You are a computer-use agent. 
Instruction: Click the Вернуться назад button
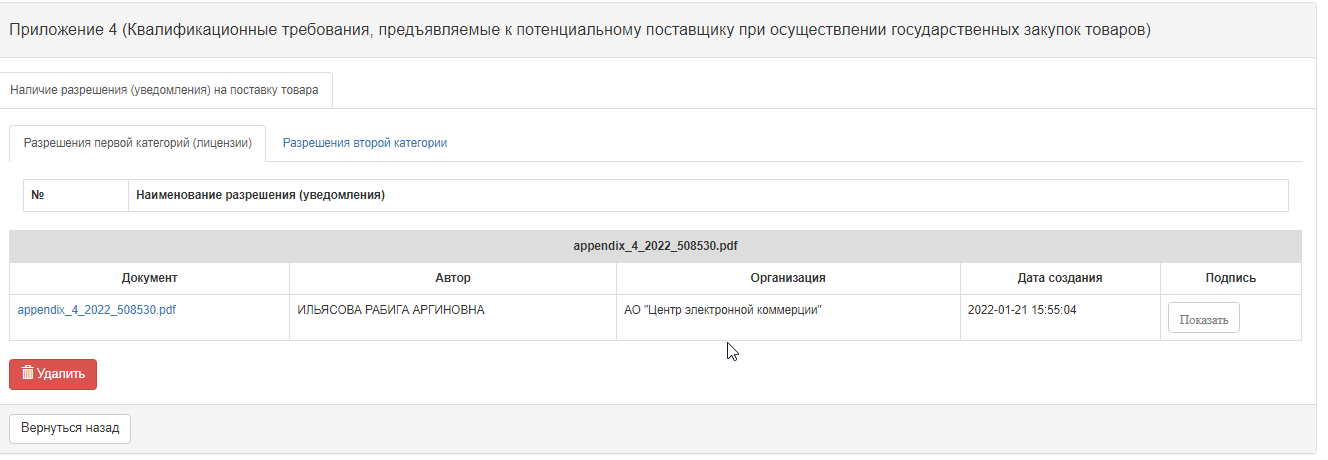pos(70,428)
